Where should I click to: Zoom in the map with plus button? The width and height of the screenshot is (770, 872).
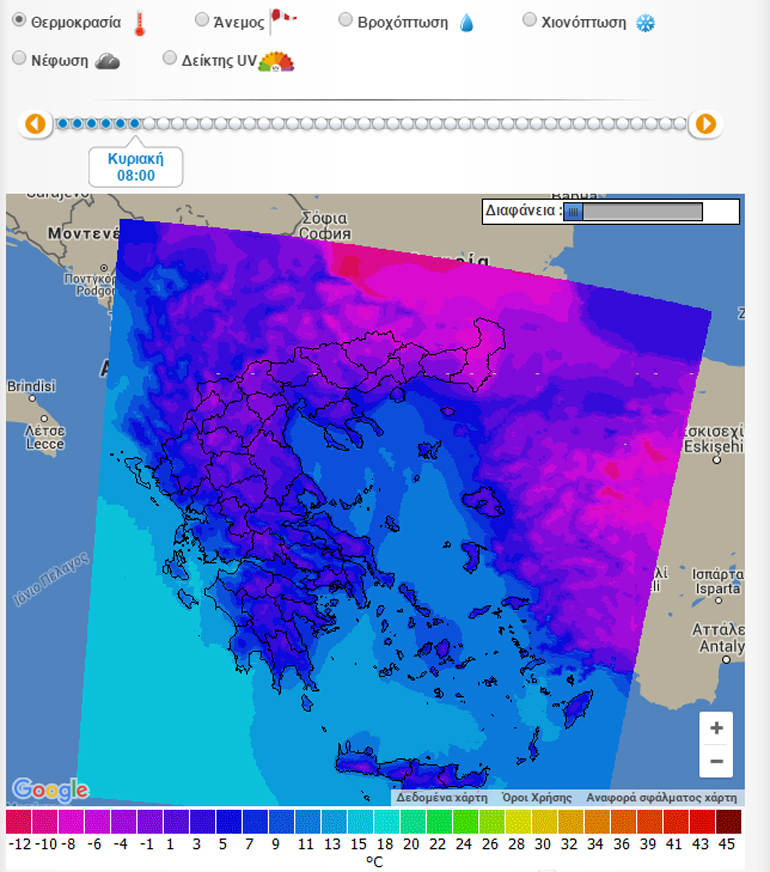click(716, 728)
